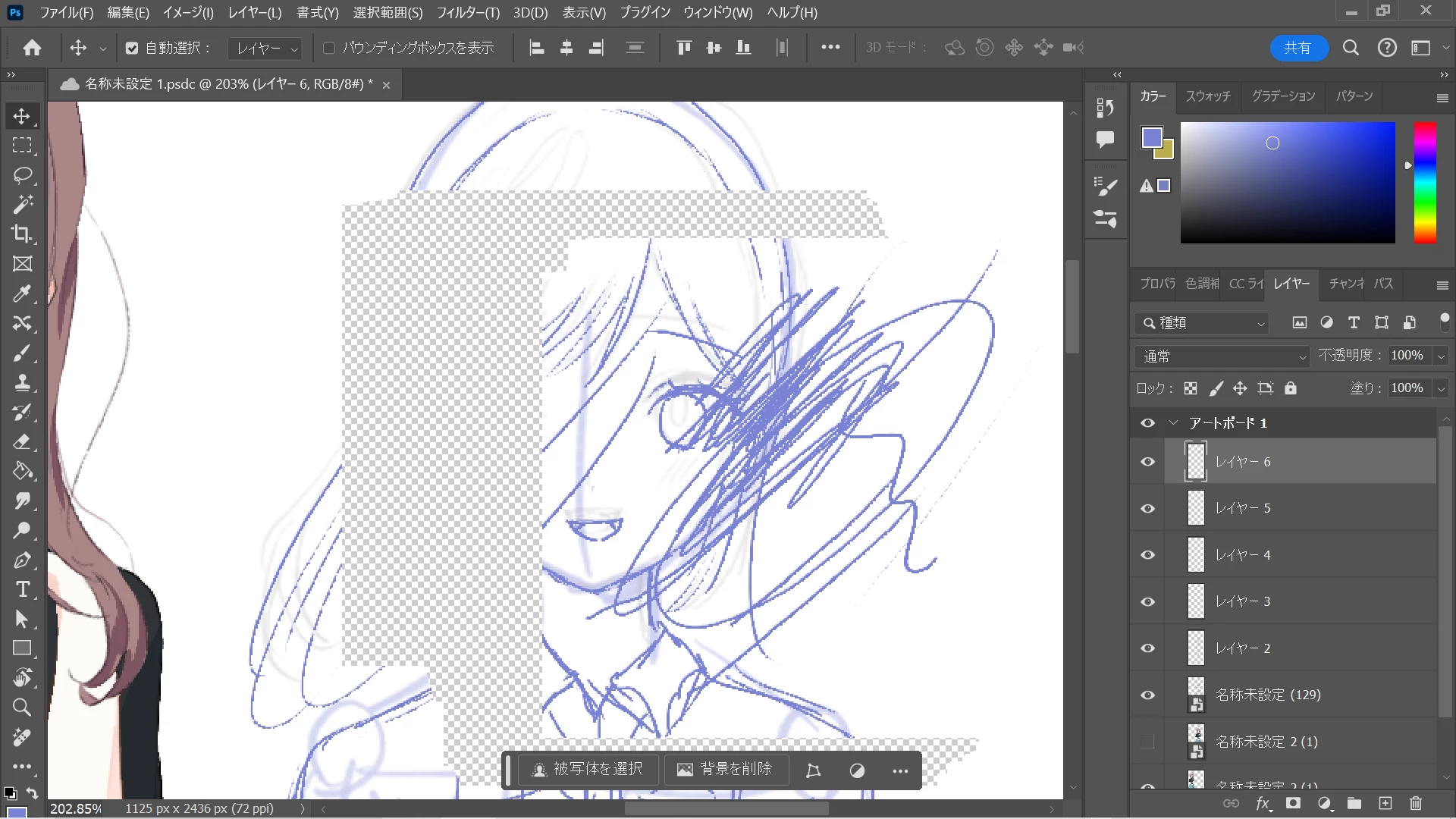This screenshot has width=1456, height=819.
Task: Select the レイヤー 3 layer thumbnail
Action: click(1196, 601)
